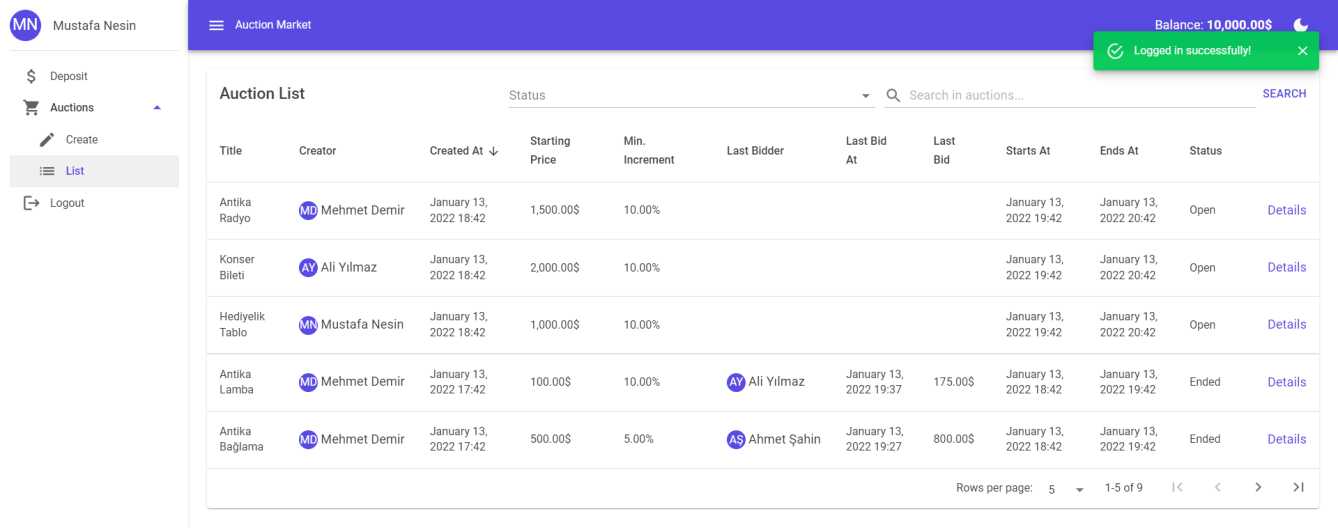
Task: Click MD avatar in the Antika Radyo row
Action: click(x=308, y=210)
